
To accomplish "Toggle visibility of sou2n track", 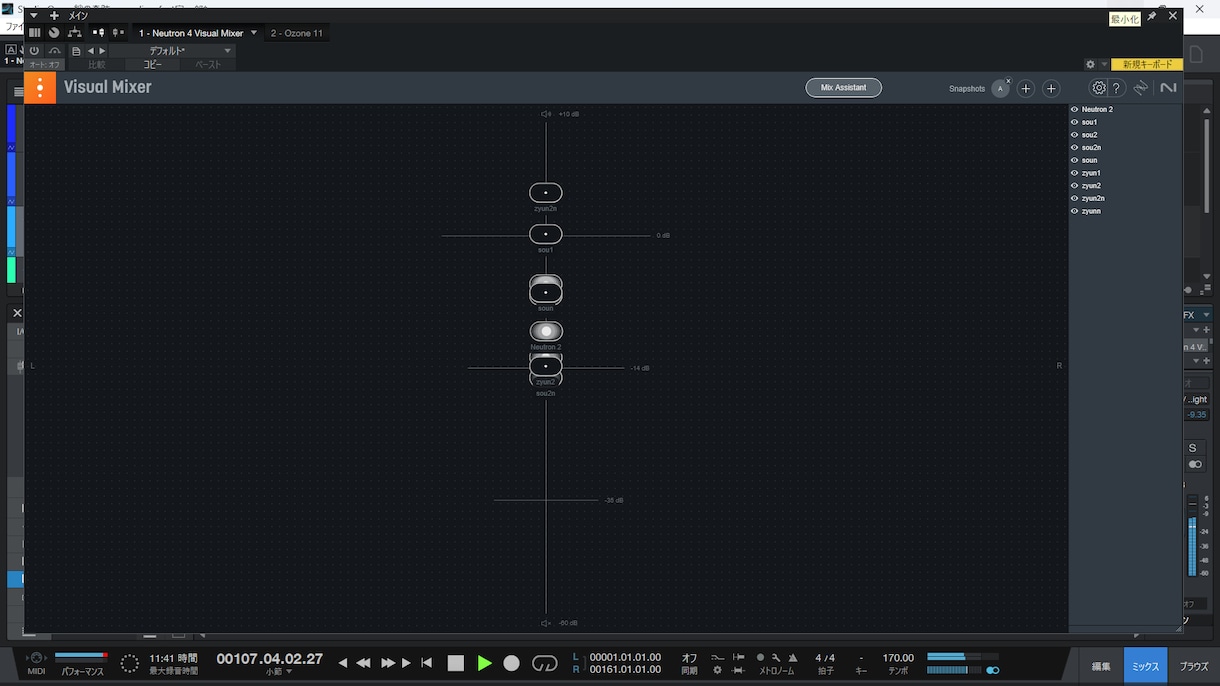I will [x=1075, y=147].
